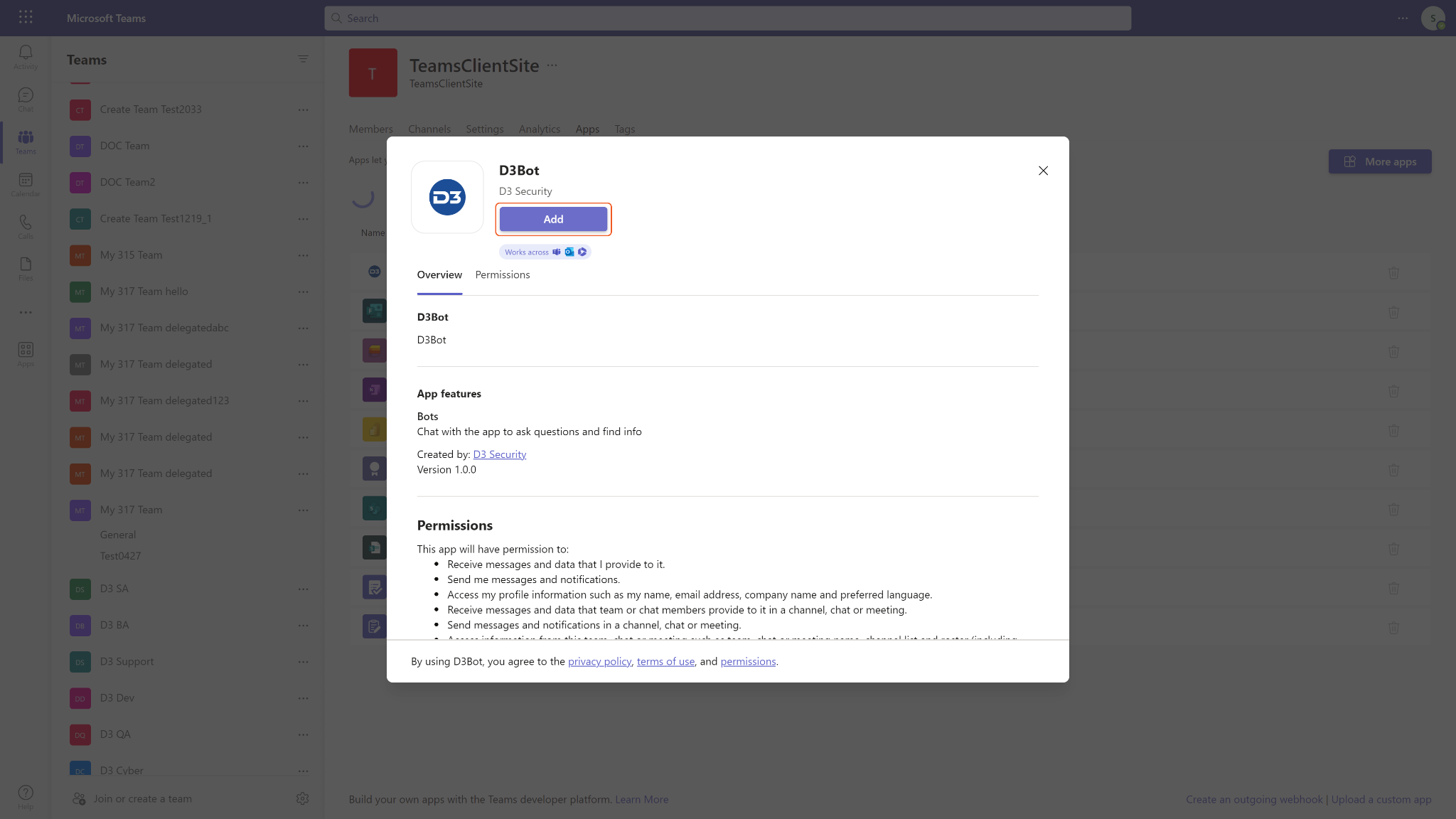Image resolution: width=1456 pixels, height=819 pixels.
Task: Click the app launcher waffle icon
Action: coord(26,17)
